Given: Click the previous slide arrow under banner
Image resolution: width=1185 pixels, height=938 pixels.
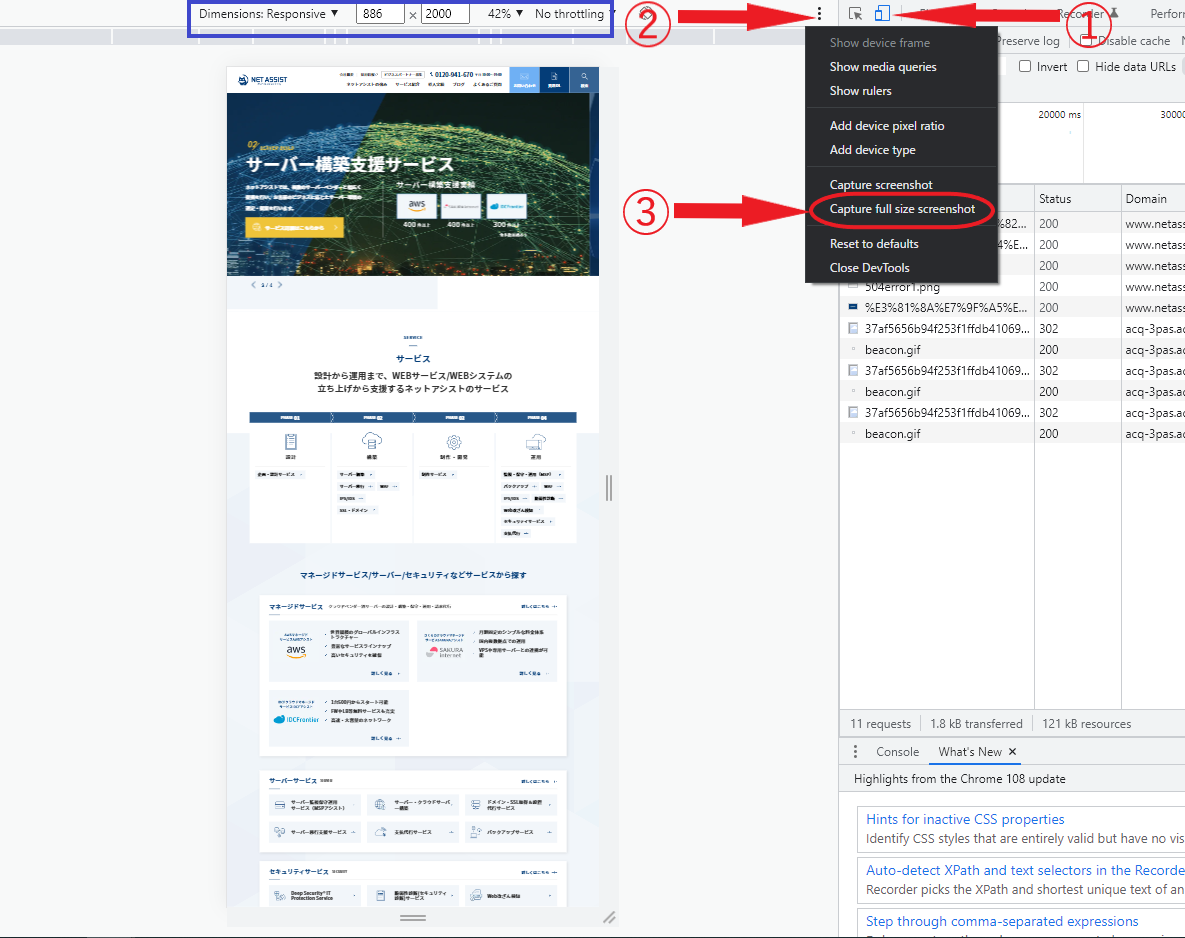Looking at the screenshot, I should tap(253, 285).
